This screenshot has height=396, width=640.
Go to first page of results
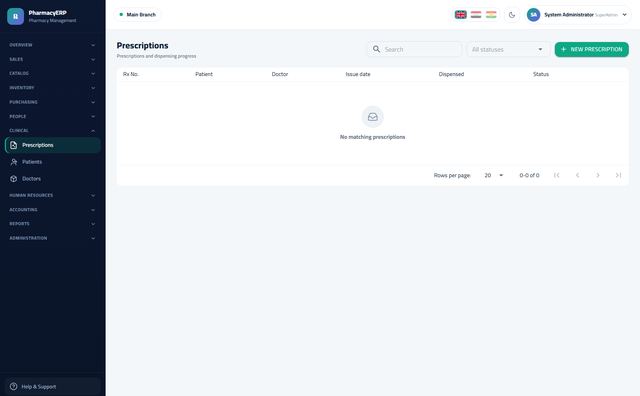tap(557, 175)
